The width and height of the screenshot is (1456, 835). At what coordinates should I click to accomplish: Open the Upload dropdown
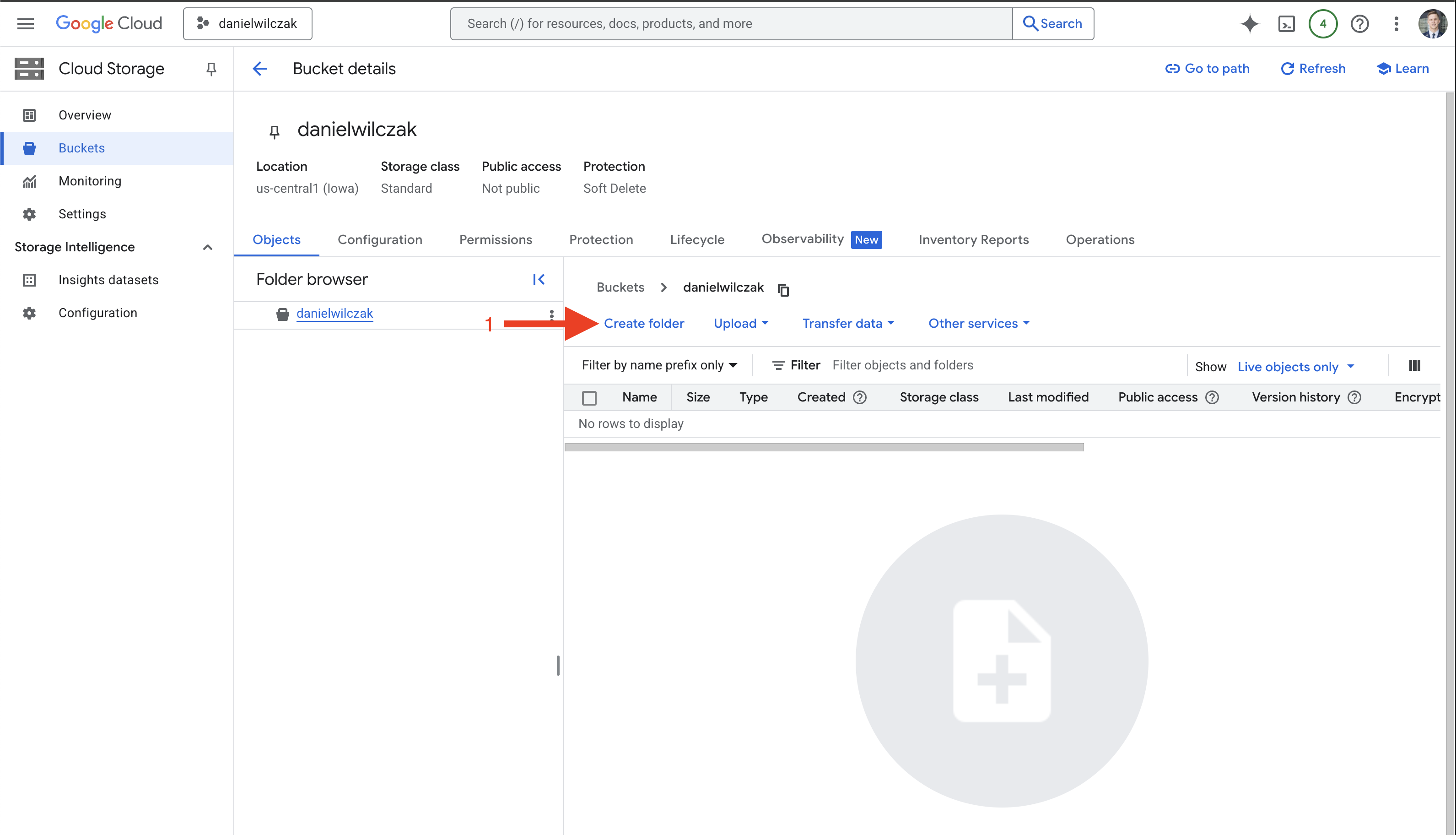point(741,324)
